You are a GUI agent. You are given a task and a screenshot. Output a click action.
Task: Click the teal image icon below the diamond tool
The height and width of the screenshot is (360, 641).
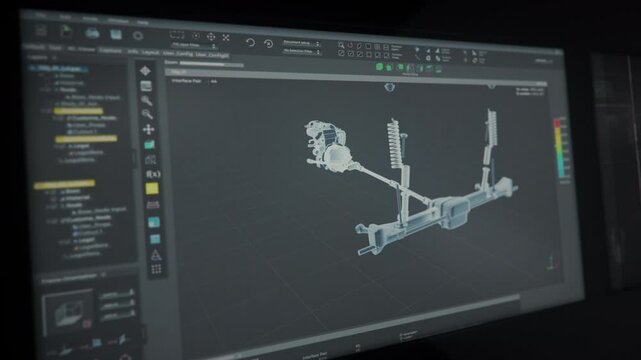point(146,86)
